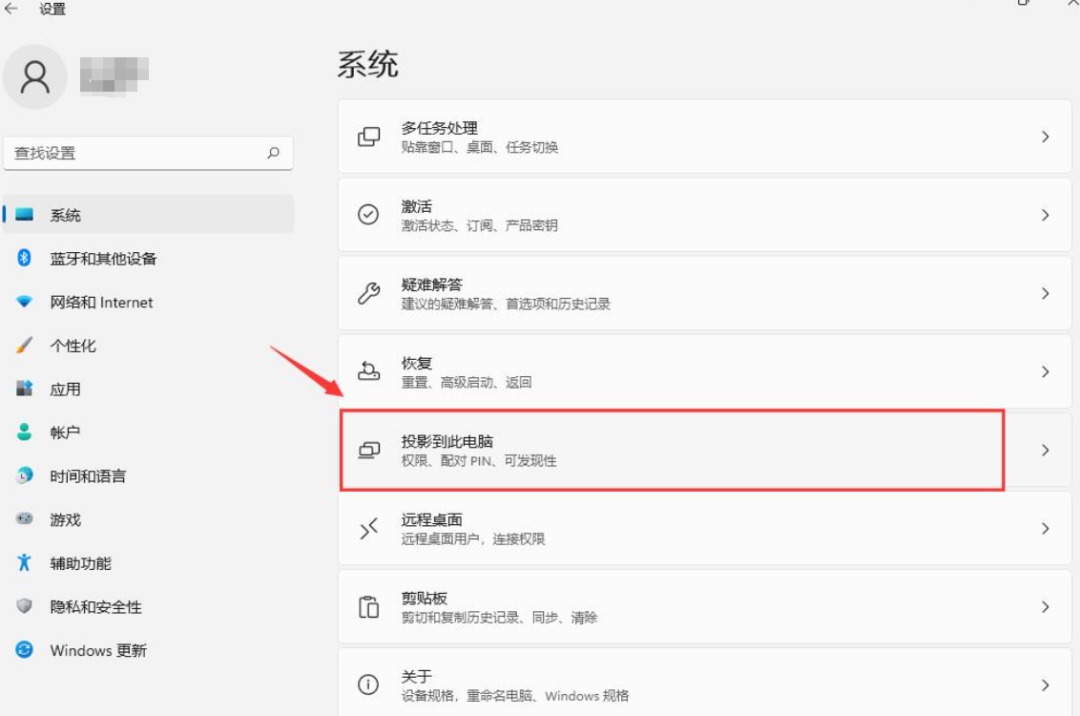Click the 疑难解答 wrench icon
The width and height of the screenshot is (1080, 716).
369,293
